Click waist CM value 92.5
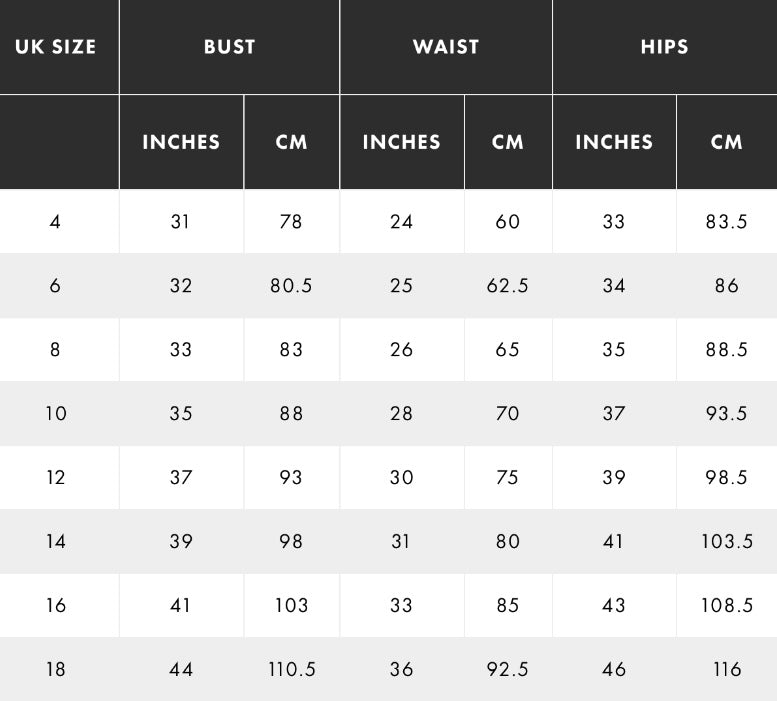Screen dimensions: 777x701 (508, 669)
